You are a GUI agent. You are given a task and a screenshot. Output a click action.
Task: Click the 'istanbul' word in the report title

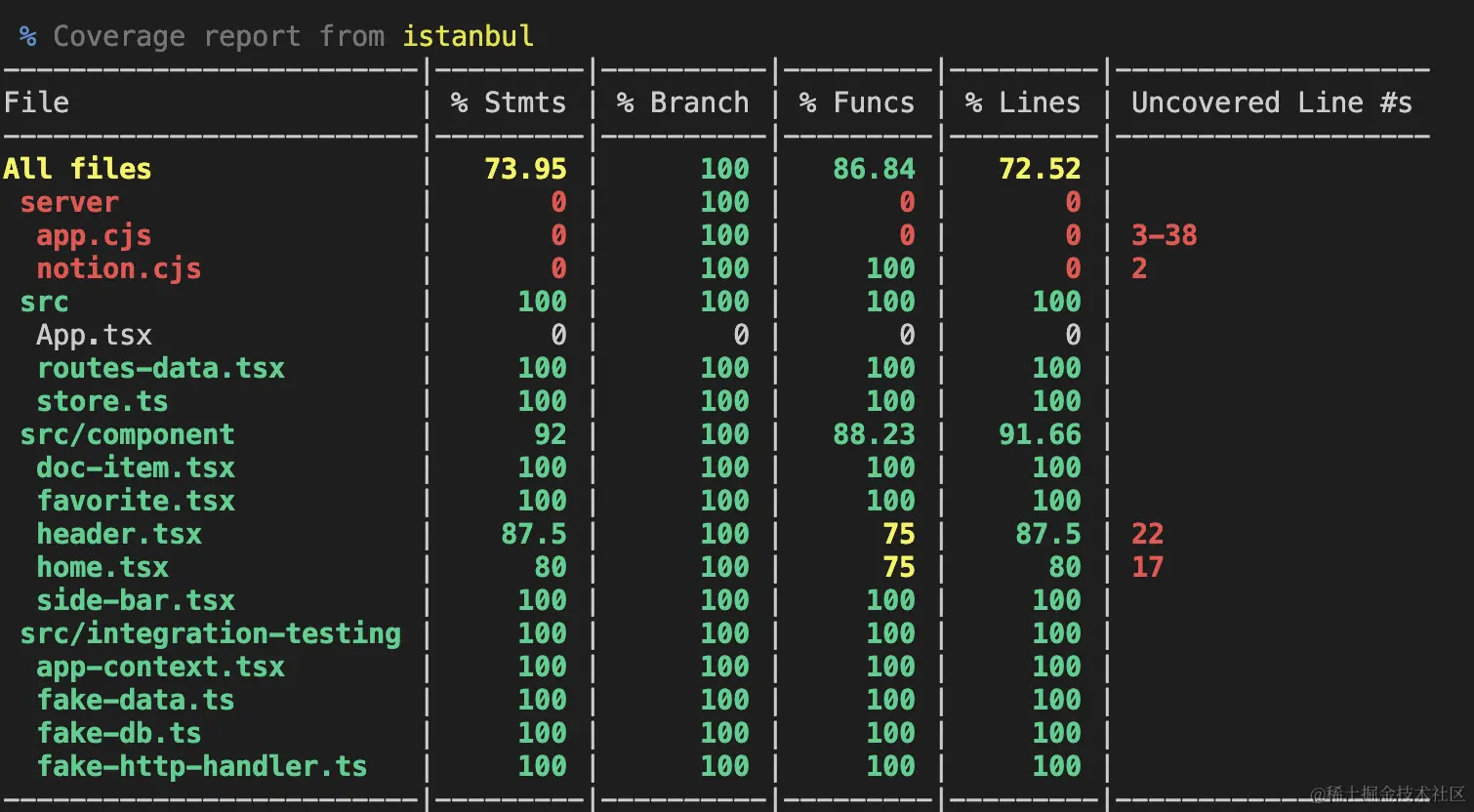tap(468, 36)
